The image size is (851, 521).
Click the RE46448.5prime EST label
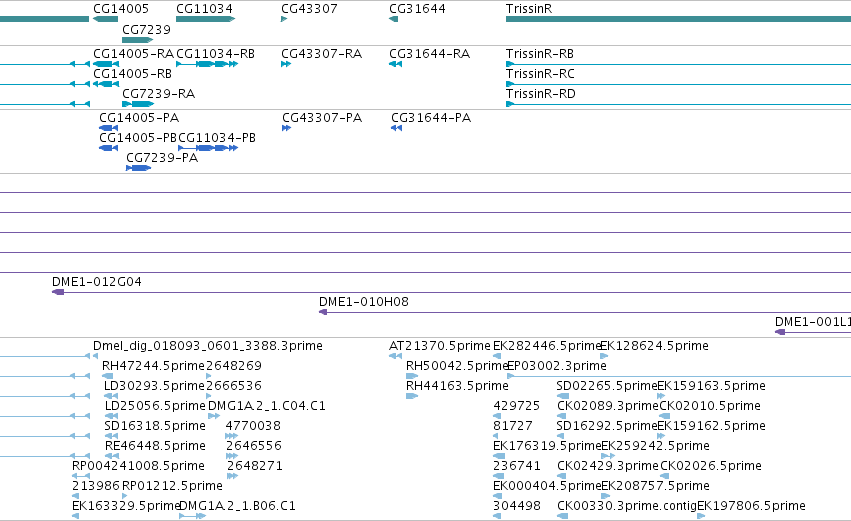155,446
